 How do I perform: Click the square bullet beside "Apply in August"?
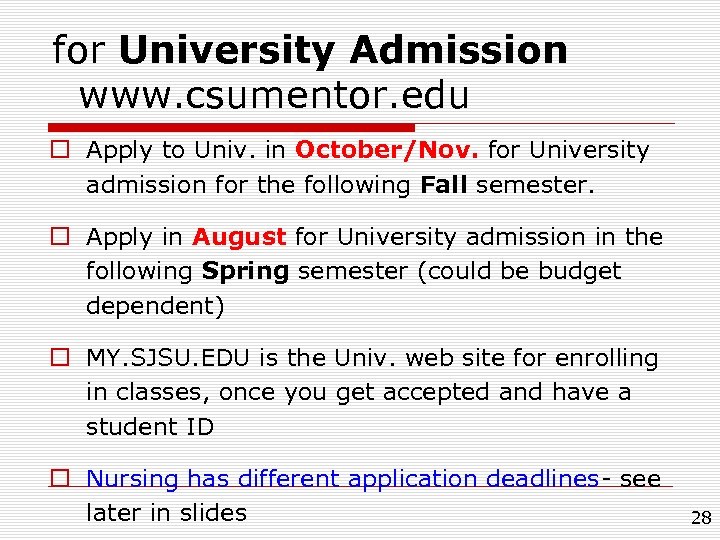[65, 238]
